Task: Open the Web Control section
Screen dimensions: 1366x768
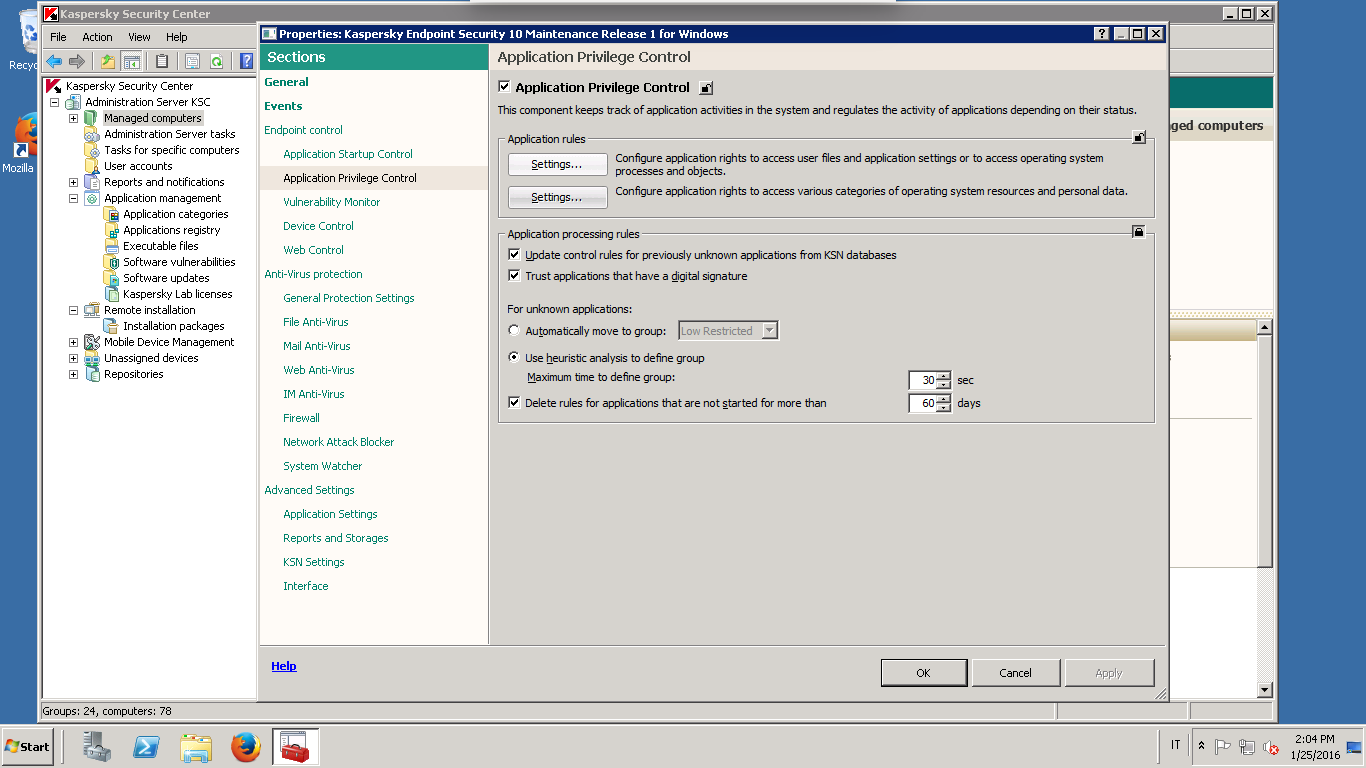Action: pyautogui.click(x=313, y=250)
